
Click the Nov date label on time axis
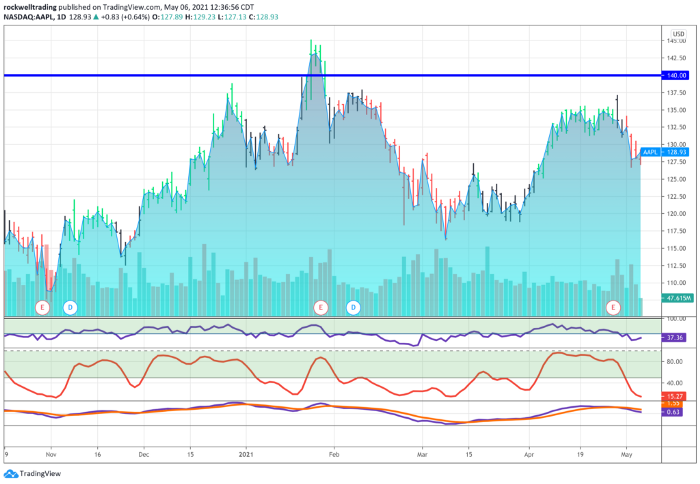51,455
